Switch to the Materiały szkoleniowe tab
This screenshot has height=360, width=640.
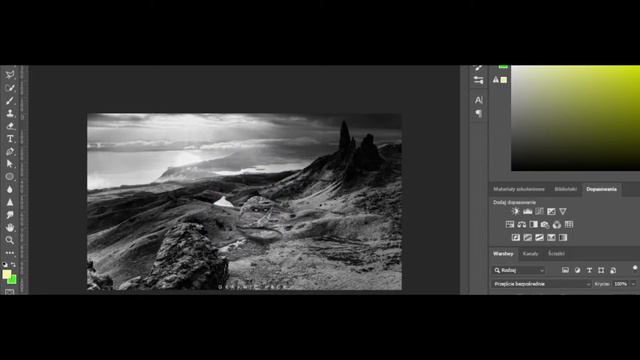(x=519, y=189)
